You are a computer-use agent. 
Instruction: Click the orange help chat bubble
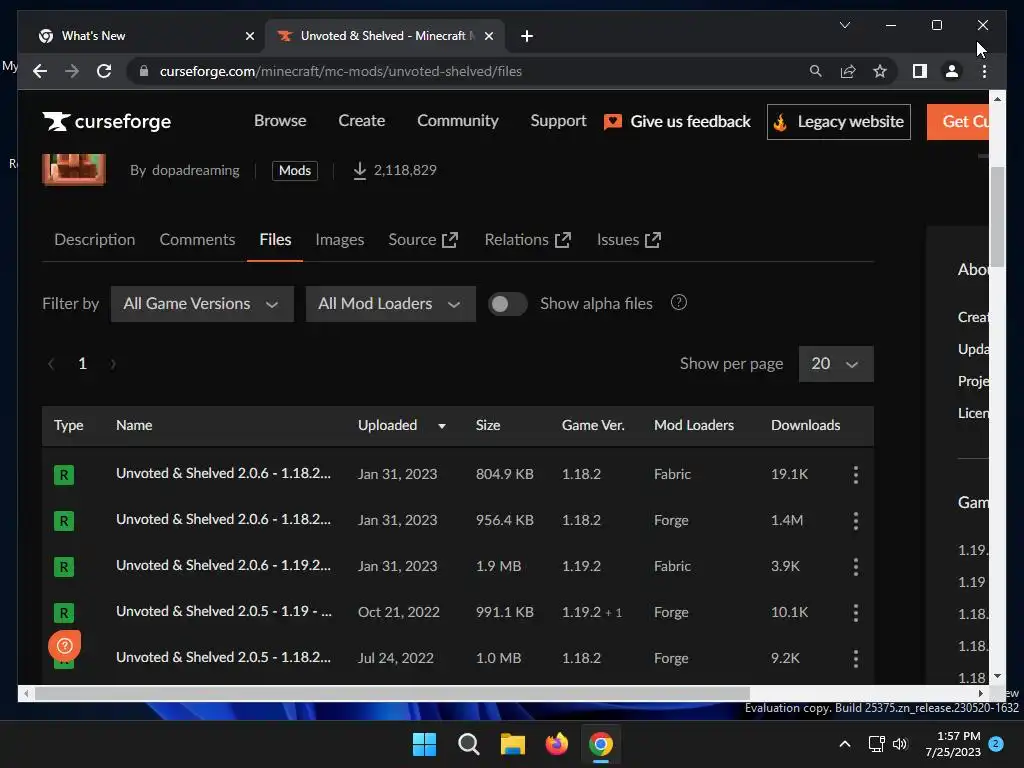coord(64,646)
